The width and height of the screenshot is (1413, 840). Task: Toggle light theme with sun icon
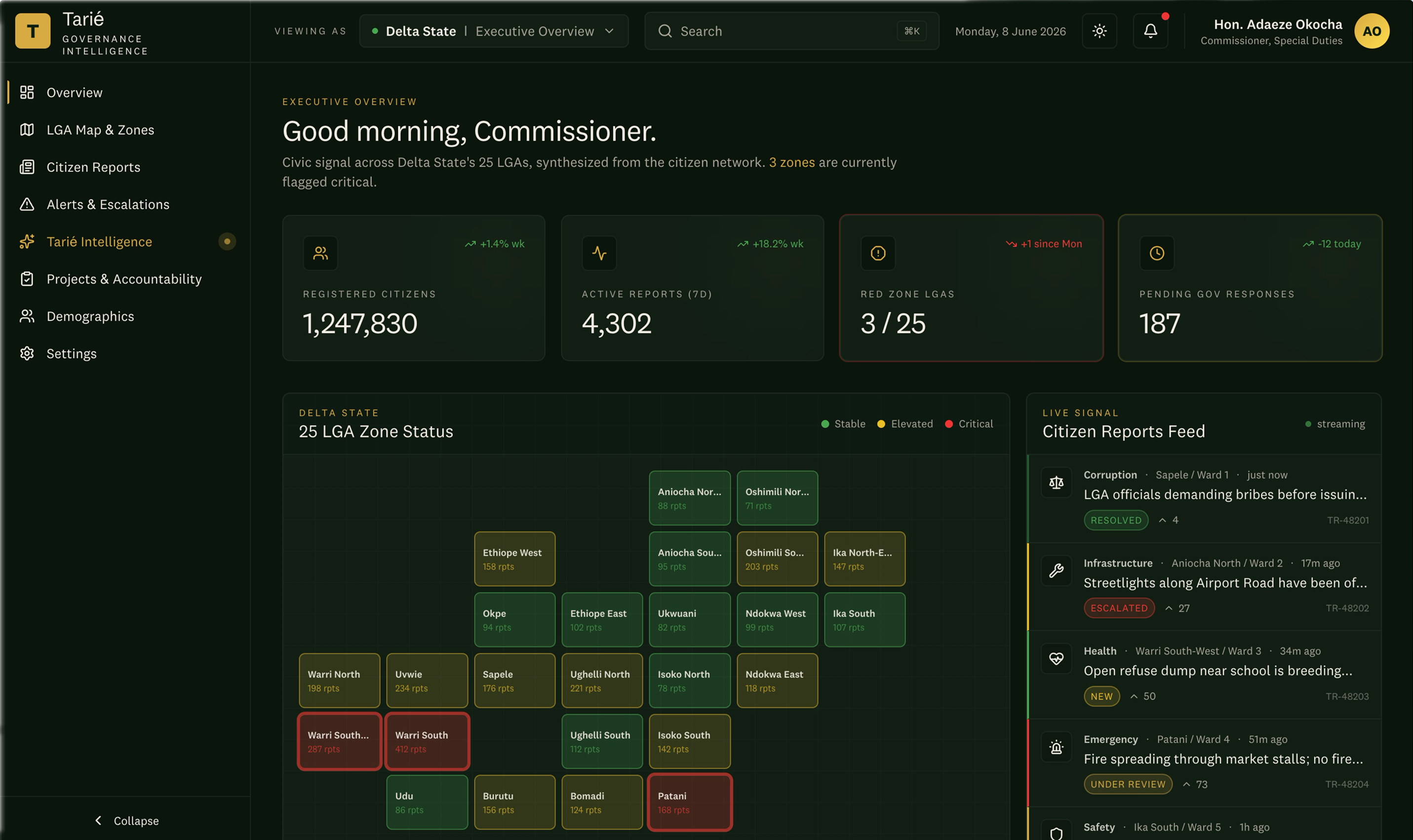[1099, 31]
